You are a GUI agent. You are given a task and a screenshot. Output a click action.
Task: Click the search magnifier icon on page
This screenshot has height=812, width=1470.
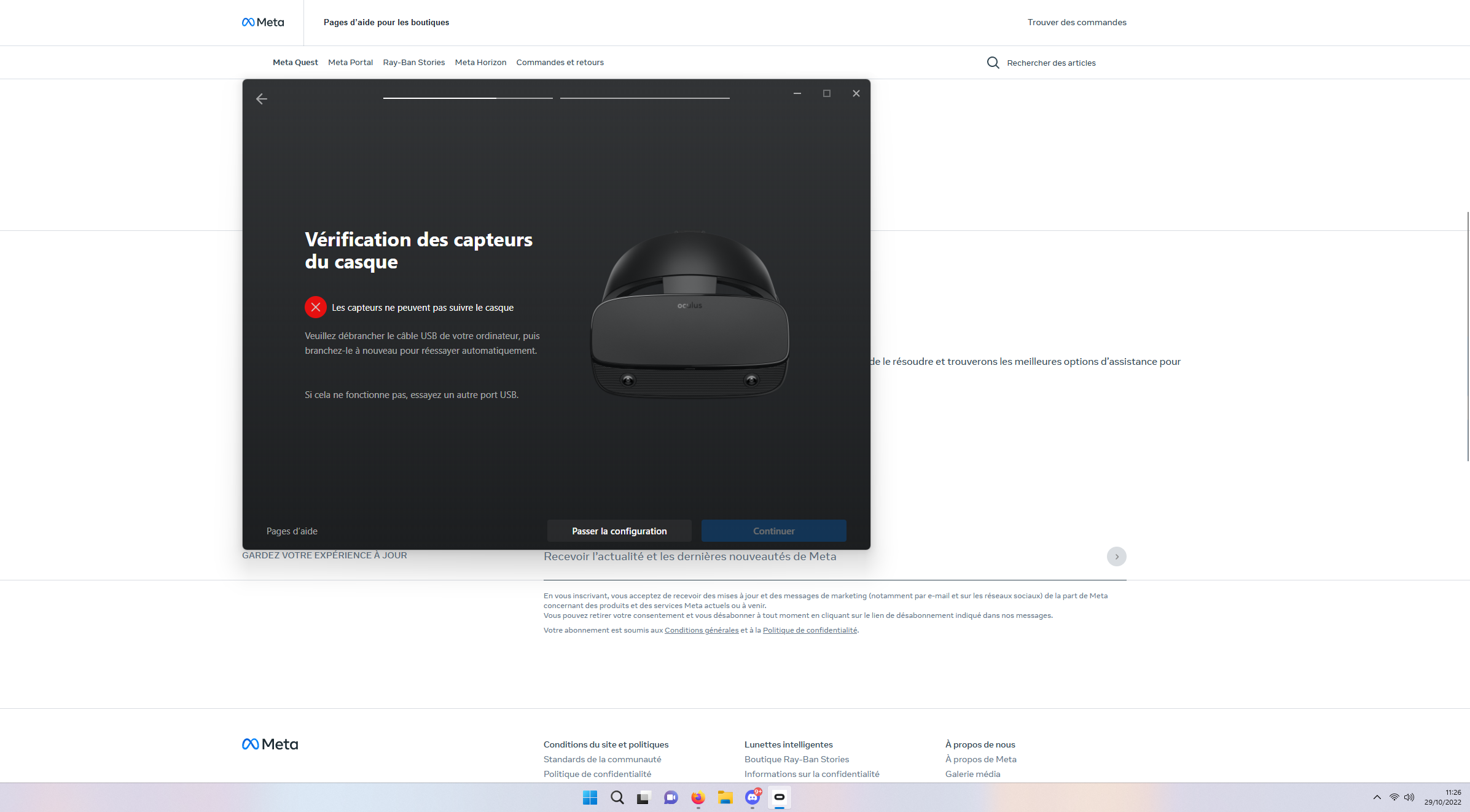point(993,63)
